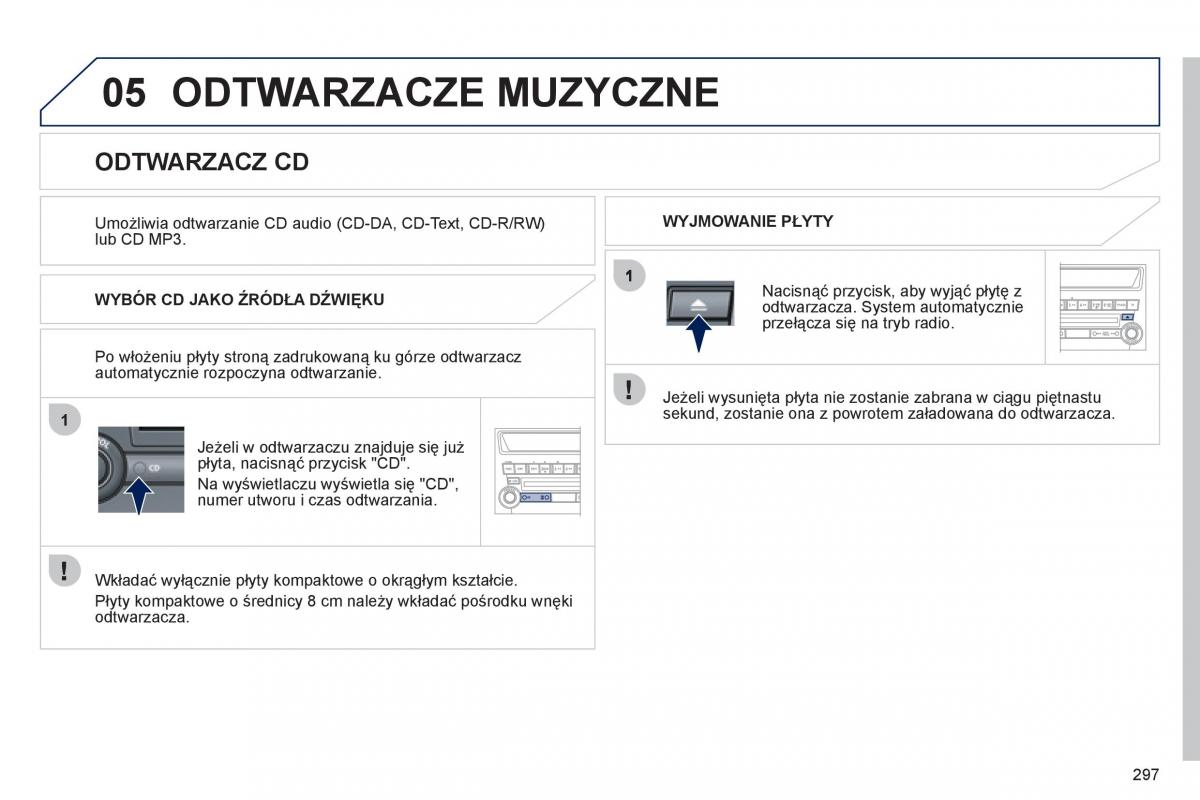The height and width of the screenshot is (800, 1200).
Task: Click the text 'Umożliwia odtwarzanie CD audio'
Action: pyautogui.click(x=320, y=231)
